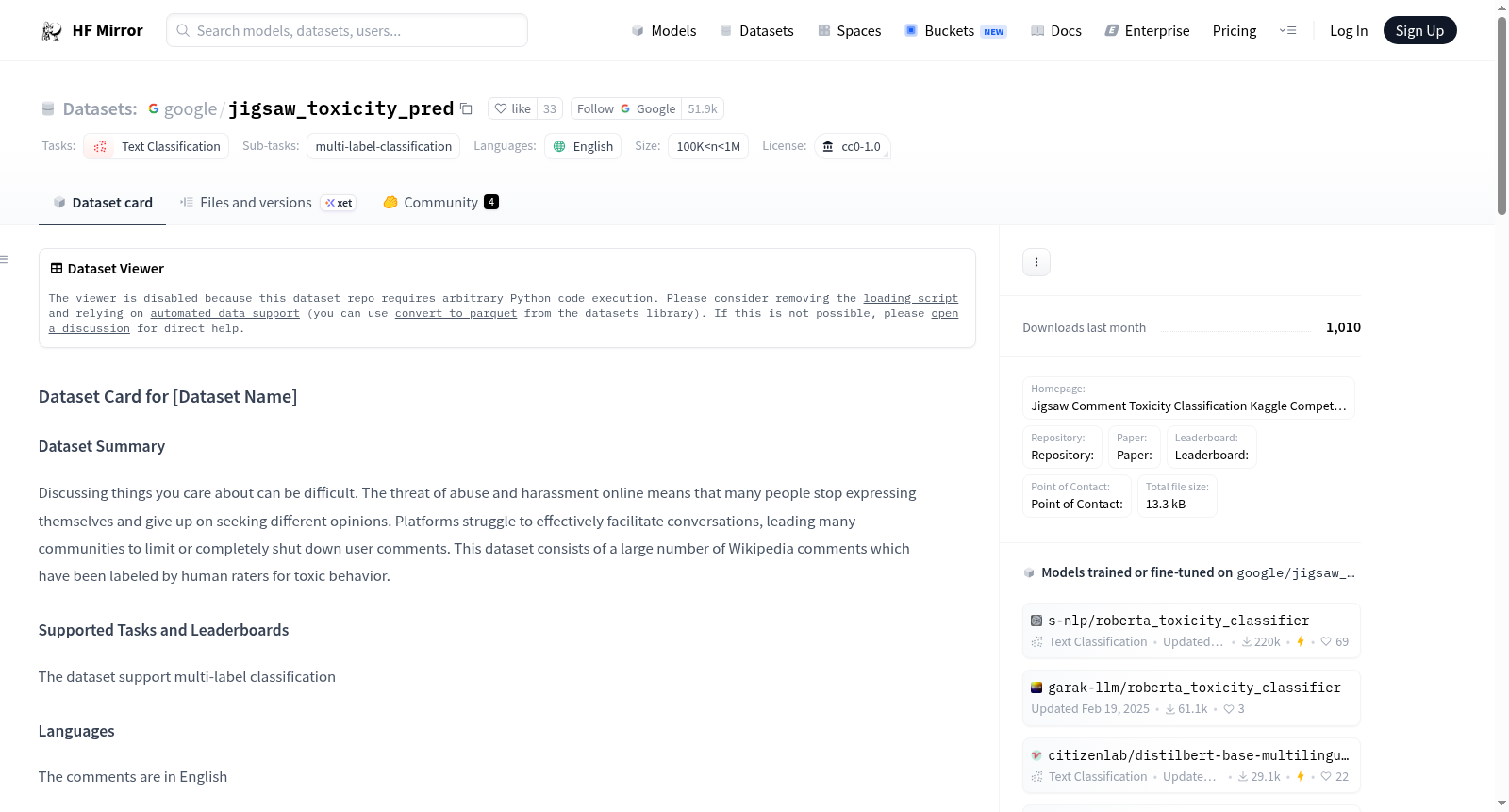Viewport: 1509px width, 812px height.
Task: Follow the Google organization
Action: pos(626,108)
